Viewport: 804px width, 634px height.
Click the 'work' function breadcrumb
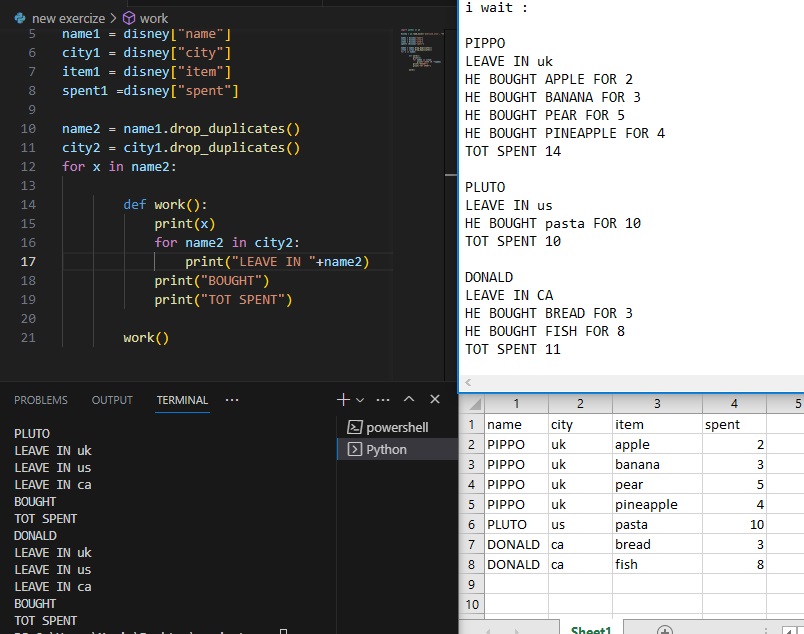click(x=153, y=18)
